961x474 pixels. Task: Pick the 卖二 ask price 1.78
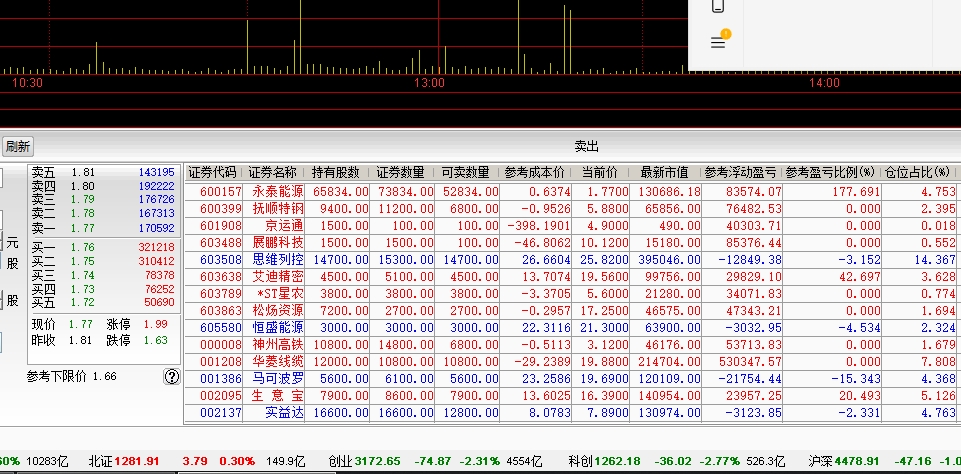[x=83, y=213]
